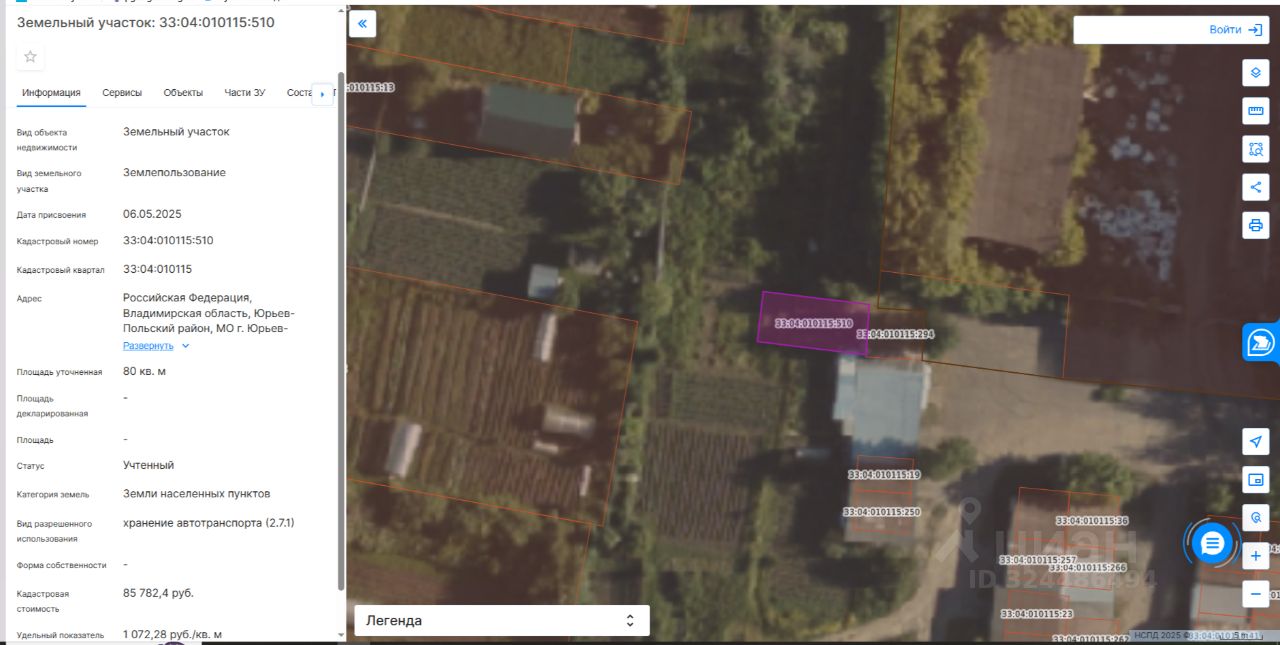Image resolution: width=1280 pixels, height=645 pixels.
Task: Locate my position with arrow icon
Action: [x=1256, y=441]
